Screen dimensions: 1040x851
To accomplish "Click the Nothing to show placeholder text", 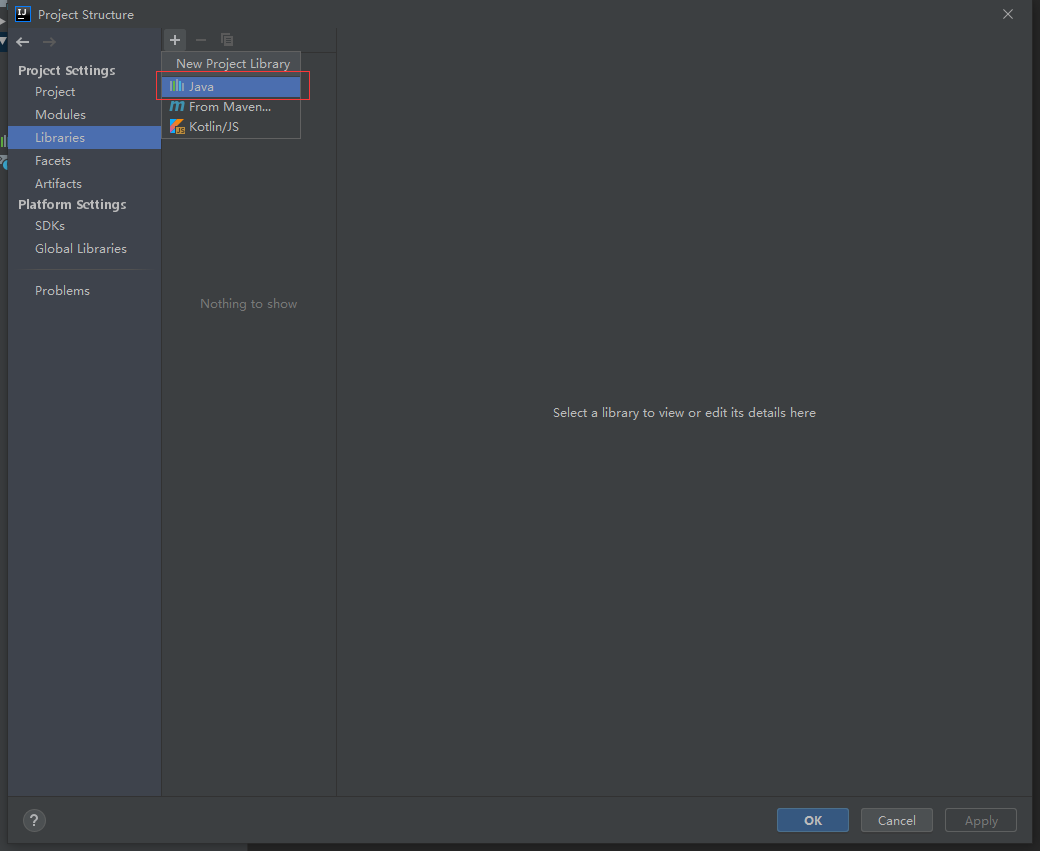I will 249,304.
